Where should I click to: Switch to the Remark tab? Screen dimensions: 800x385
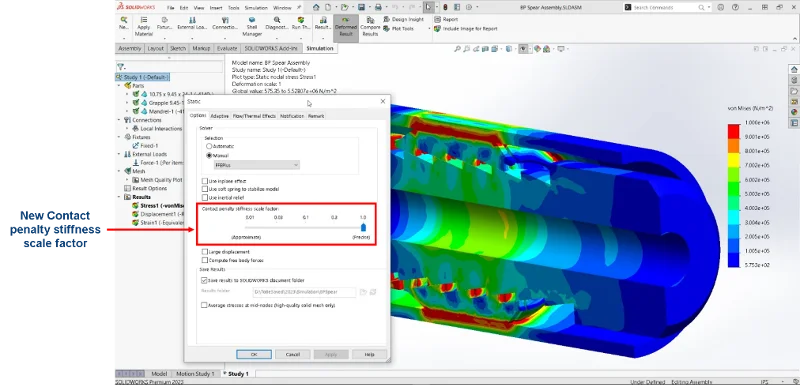pyautogui.click(x=316, y=116)
